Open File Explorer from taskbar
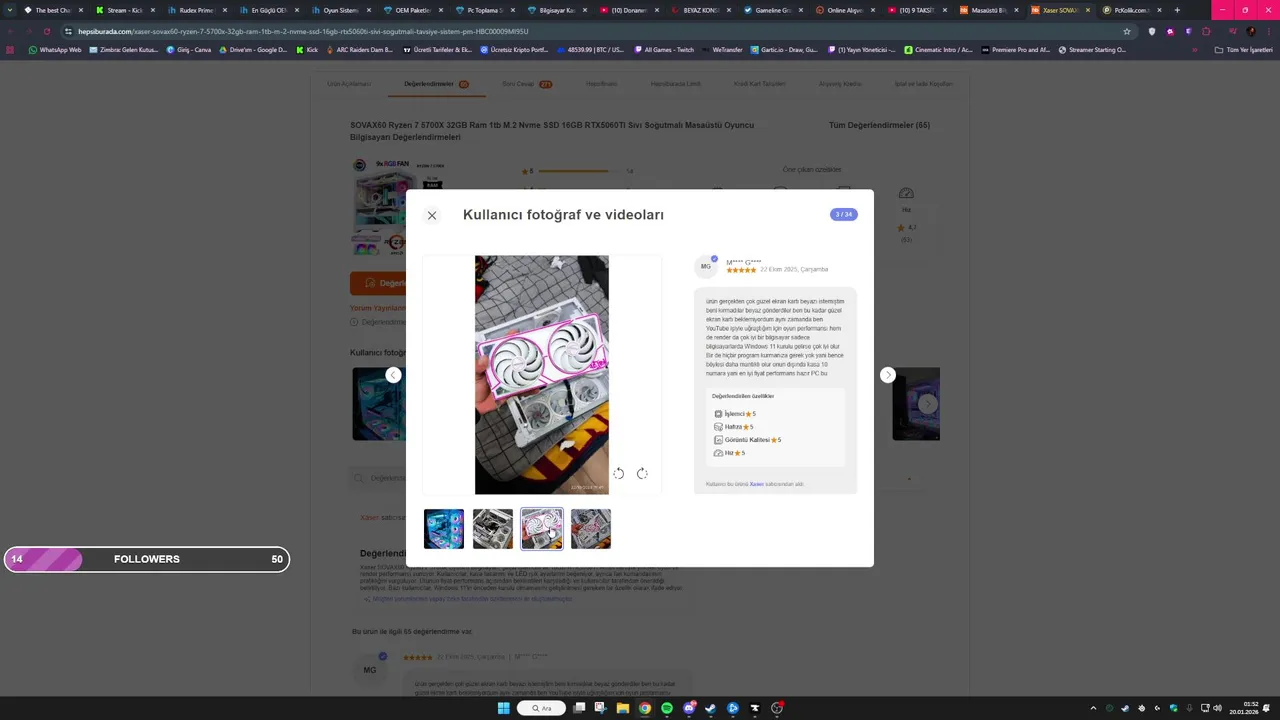Image resolution: width=1280 pixels, height=720 pixels. tap(622, 708)
